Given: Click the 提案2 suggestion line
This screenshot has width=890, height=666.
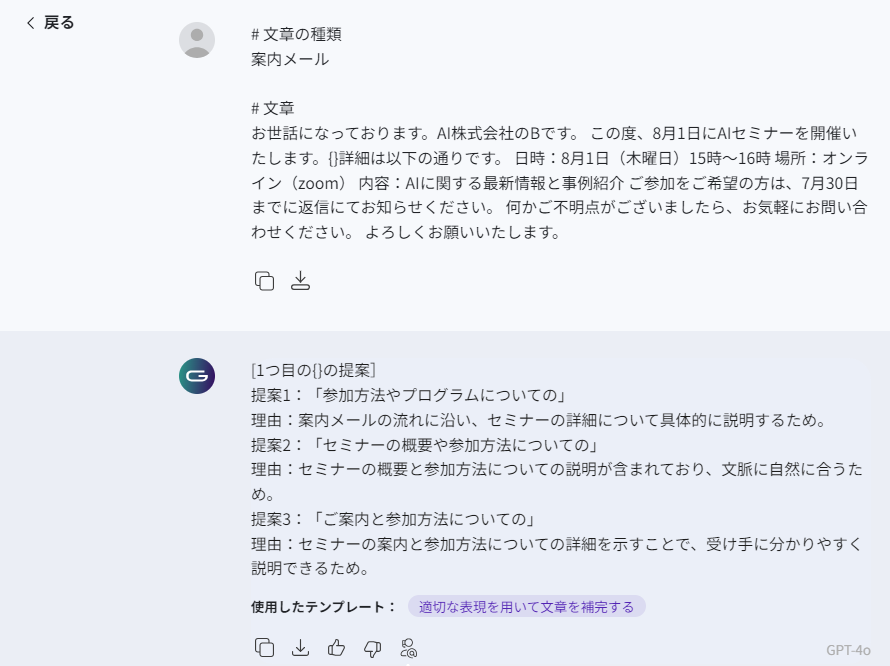Looking at the screenshot, I should (425, 444).
